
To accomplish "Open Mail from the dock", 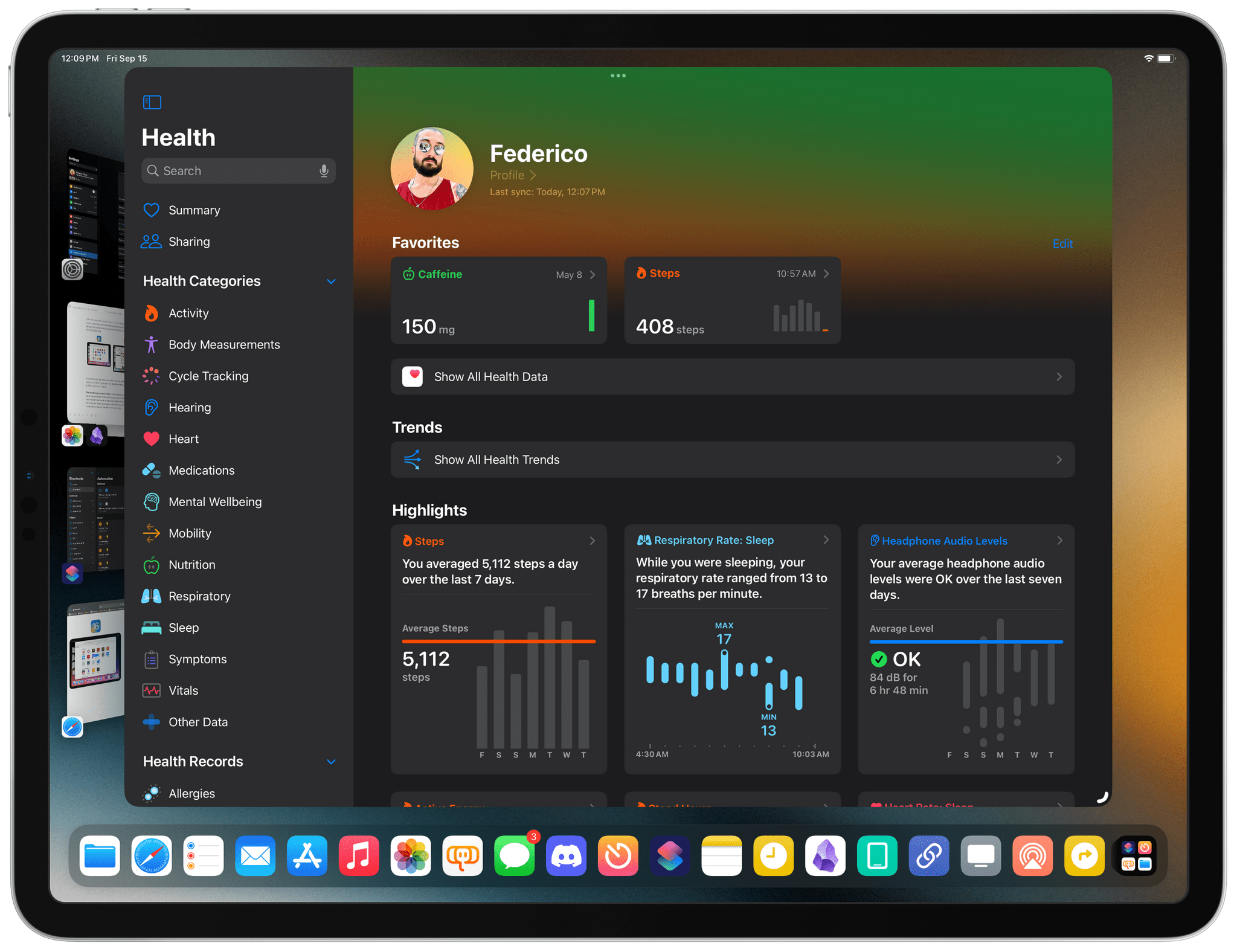I will pyautogui.click(x=255, y=856).
